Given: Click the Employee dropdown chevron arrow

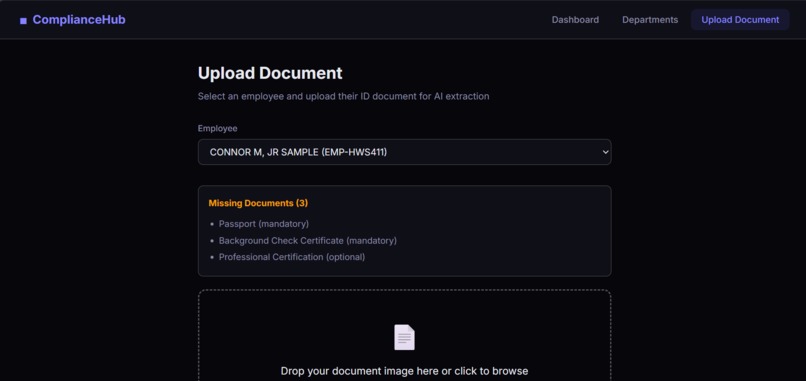Looking at the screenshot, I should (x=605, y=152).
